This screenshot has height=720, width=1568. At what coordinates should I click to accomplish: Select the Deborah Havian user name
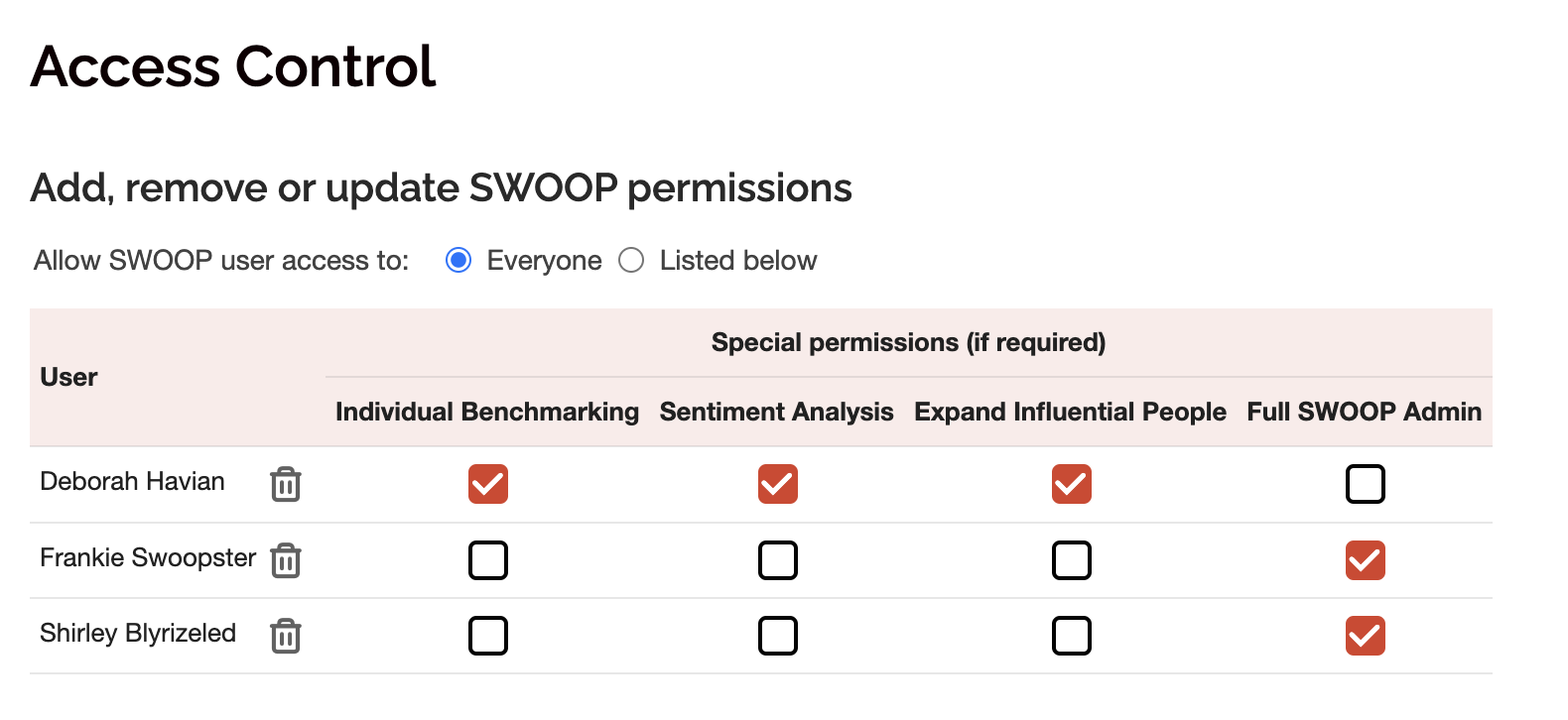click(132, 481)
